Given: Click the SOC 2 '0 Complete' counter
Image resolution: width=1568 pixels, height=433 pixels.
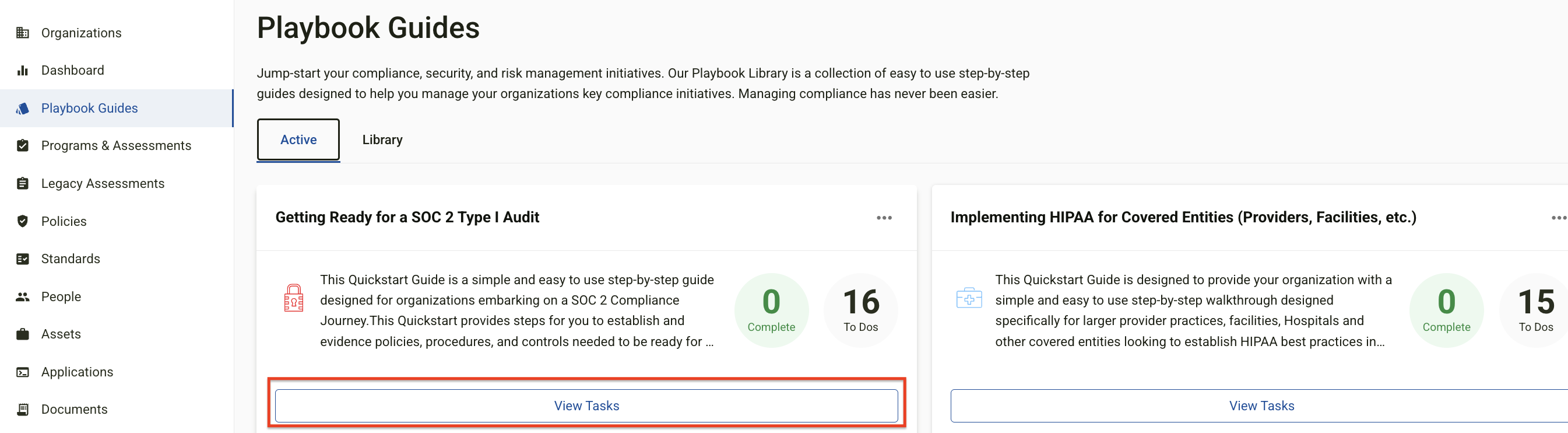Looking at the screenshot, I should (x=771, y=310).
